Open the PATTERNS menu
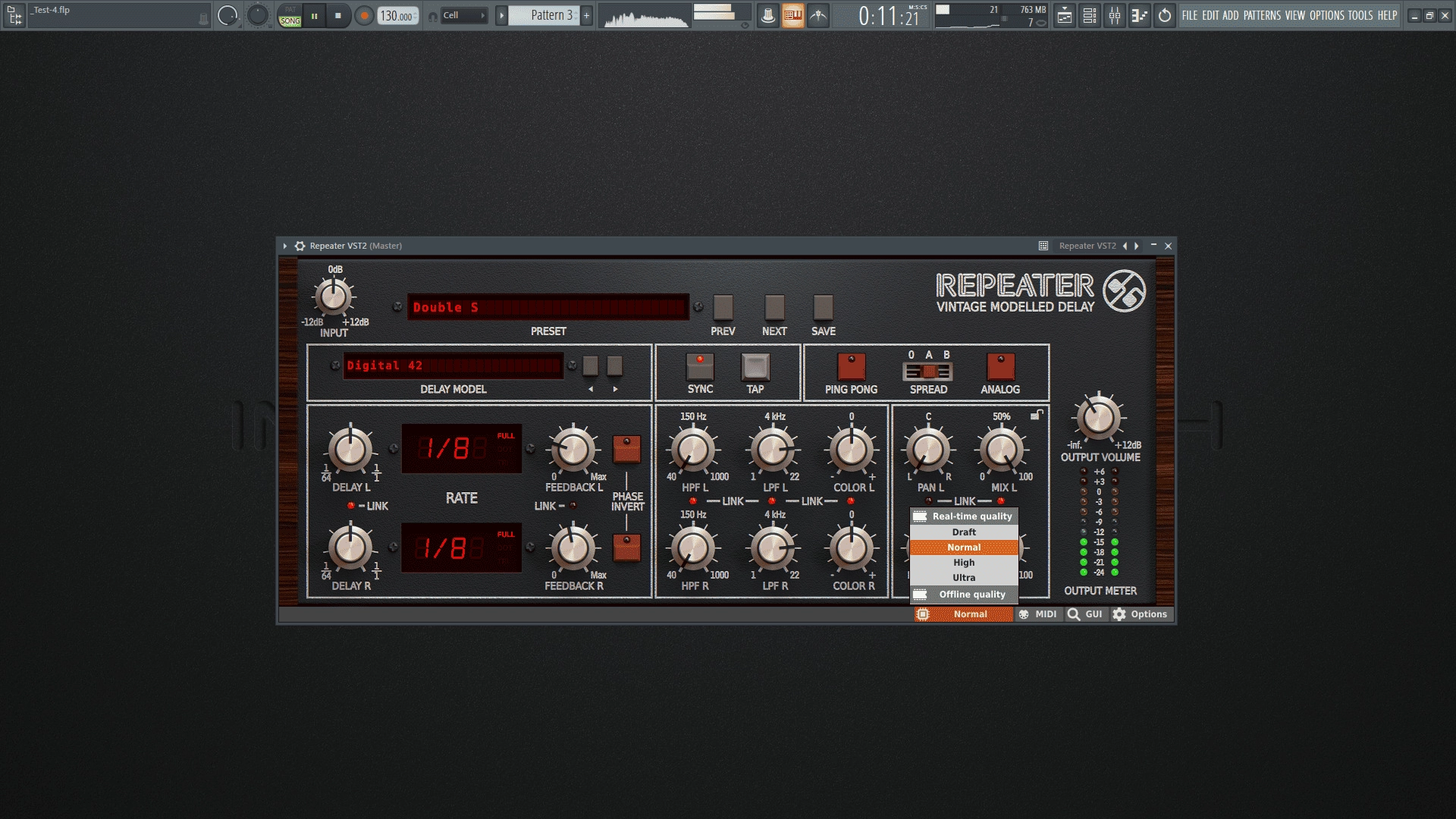1456x819 pixels. point(1262,15)
